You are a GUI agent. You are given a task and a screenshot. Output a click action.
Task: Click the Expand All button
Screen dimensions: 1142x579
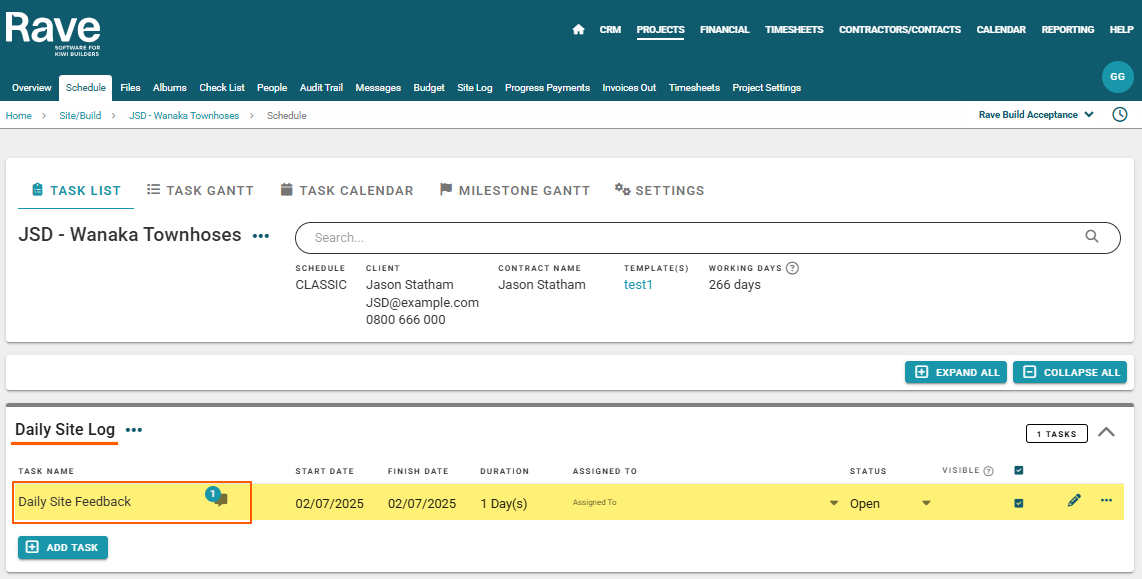(x=955, y=372)
